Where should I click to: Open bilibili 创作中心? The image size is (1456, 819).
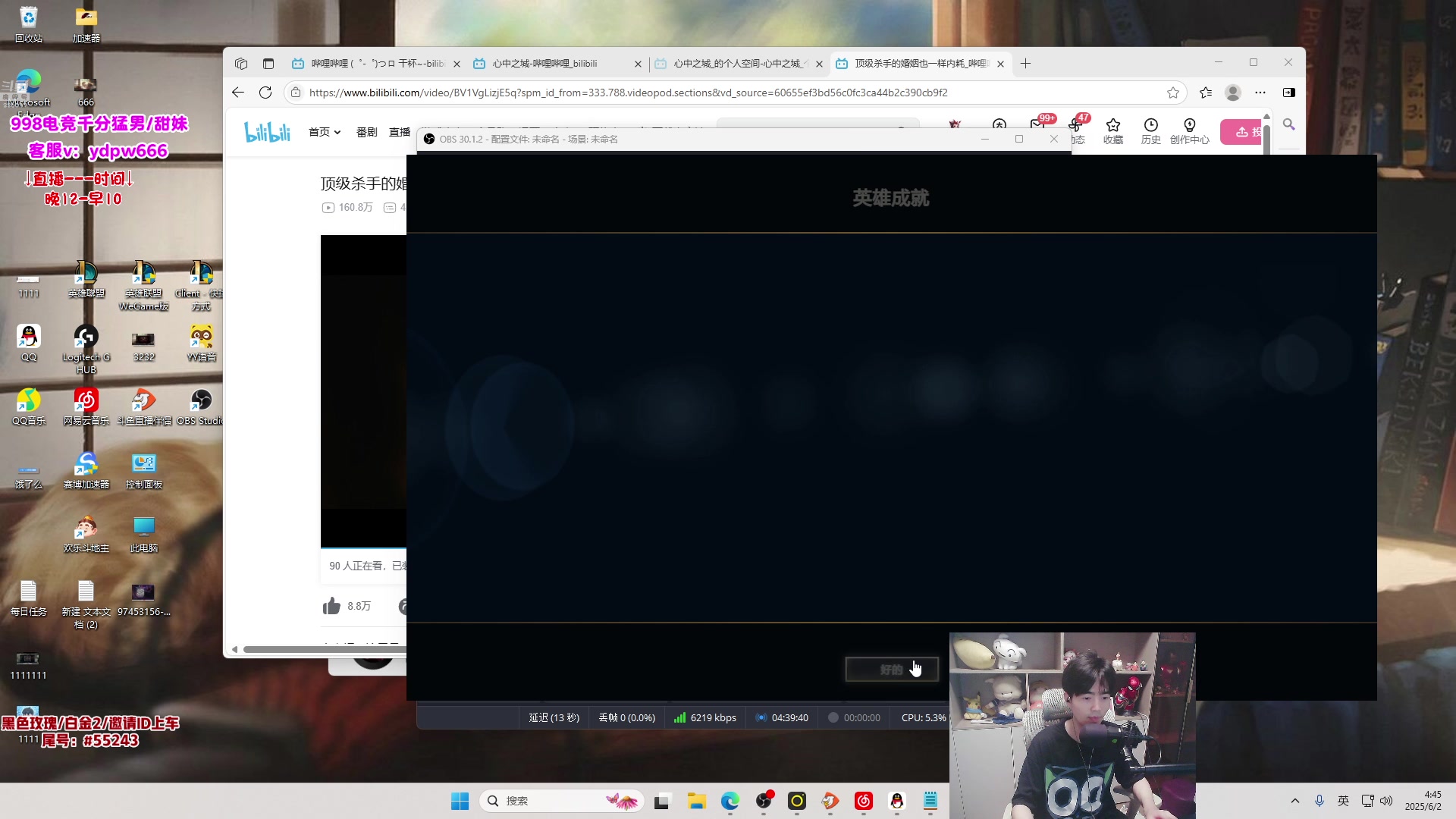click(1189, 130)
